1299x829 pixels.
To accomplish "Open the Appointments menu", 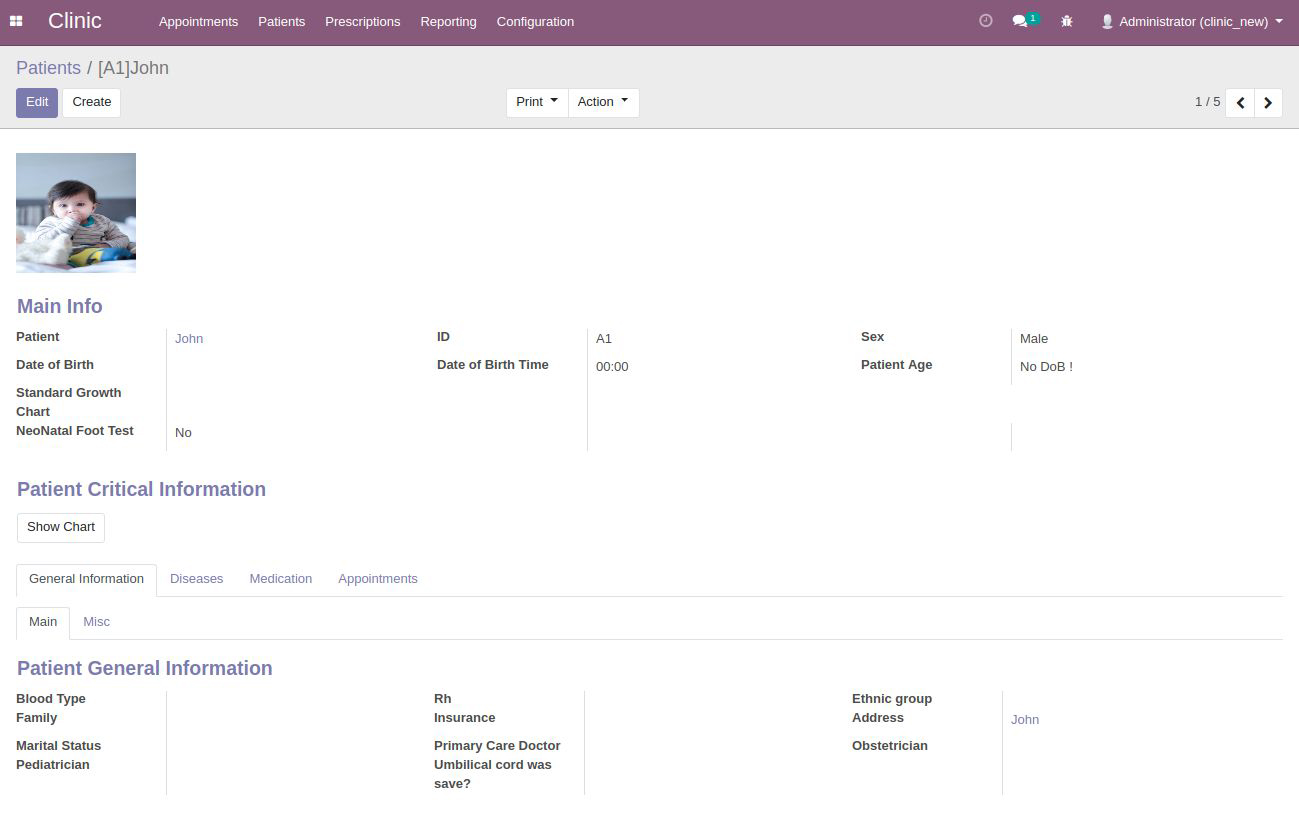I will [198, 21].
